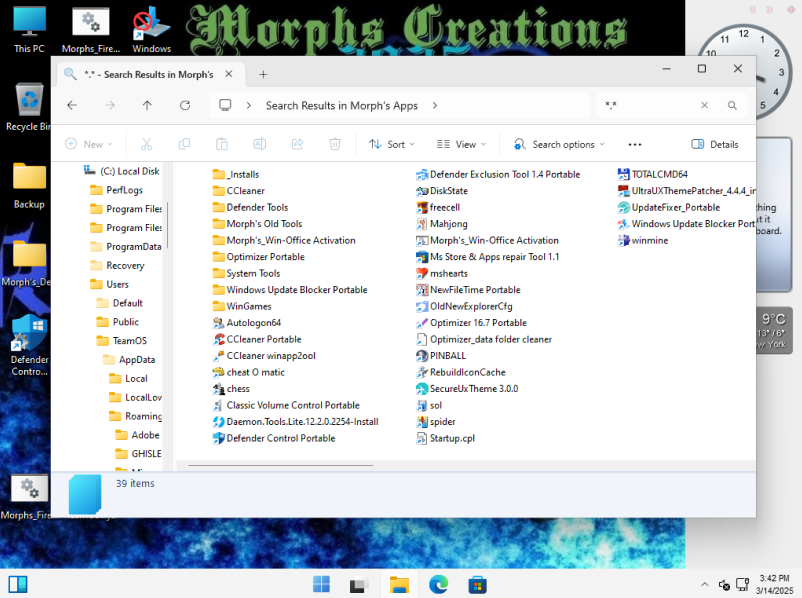
Task: Expand chevron after Search Results in Morph's Apps
Action: pos(435,105)
